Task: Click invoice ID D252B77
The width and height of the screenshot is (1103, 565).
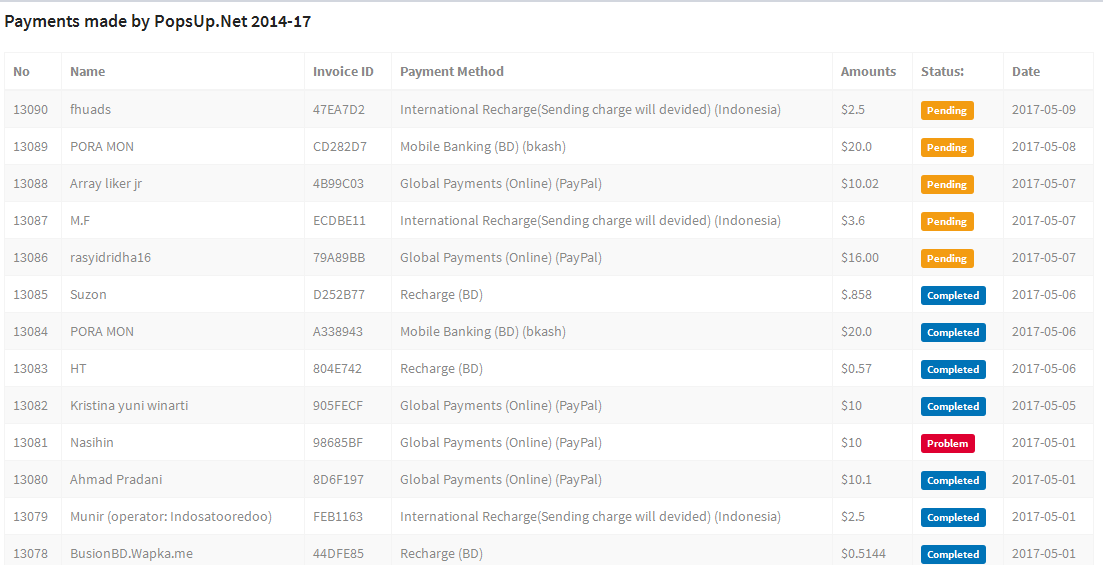Action: [x=339, y=294]
